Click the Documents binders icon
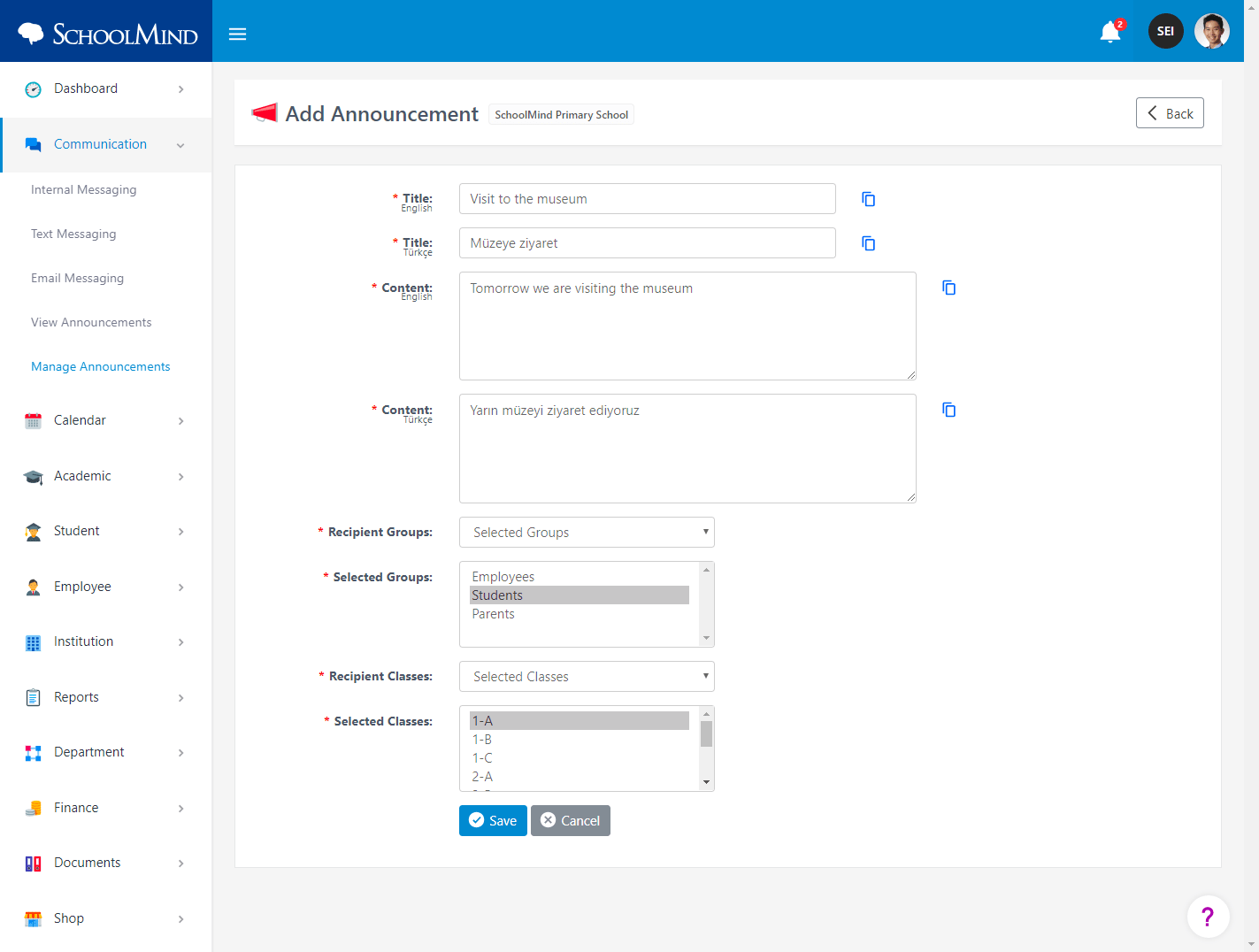This screenshot has height=952, width=1259. pos(33,864)
